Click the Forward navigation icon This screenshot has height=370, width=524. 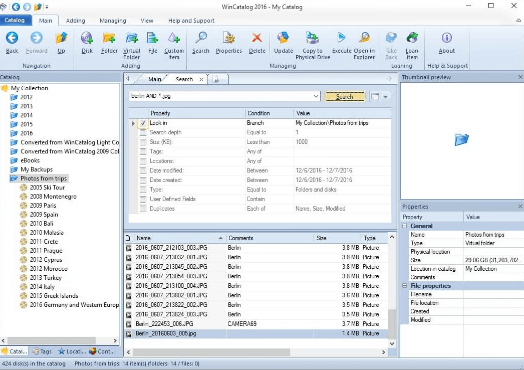click(x=36, y=42)
